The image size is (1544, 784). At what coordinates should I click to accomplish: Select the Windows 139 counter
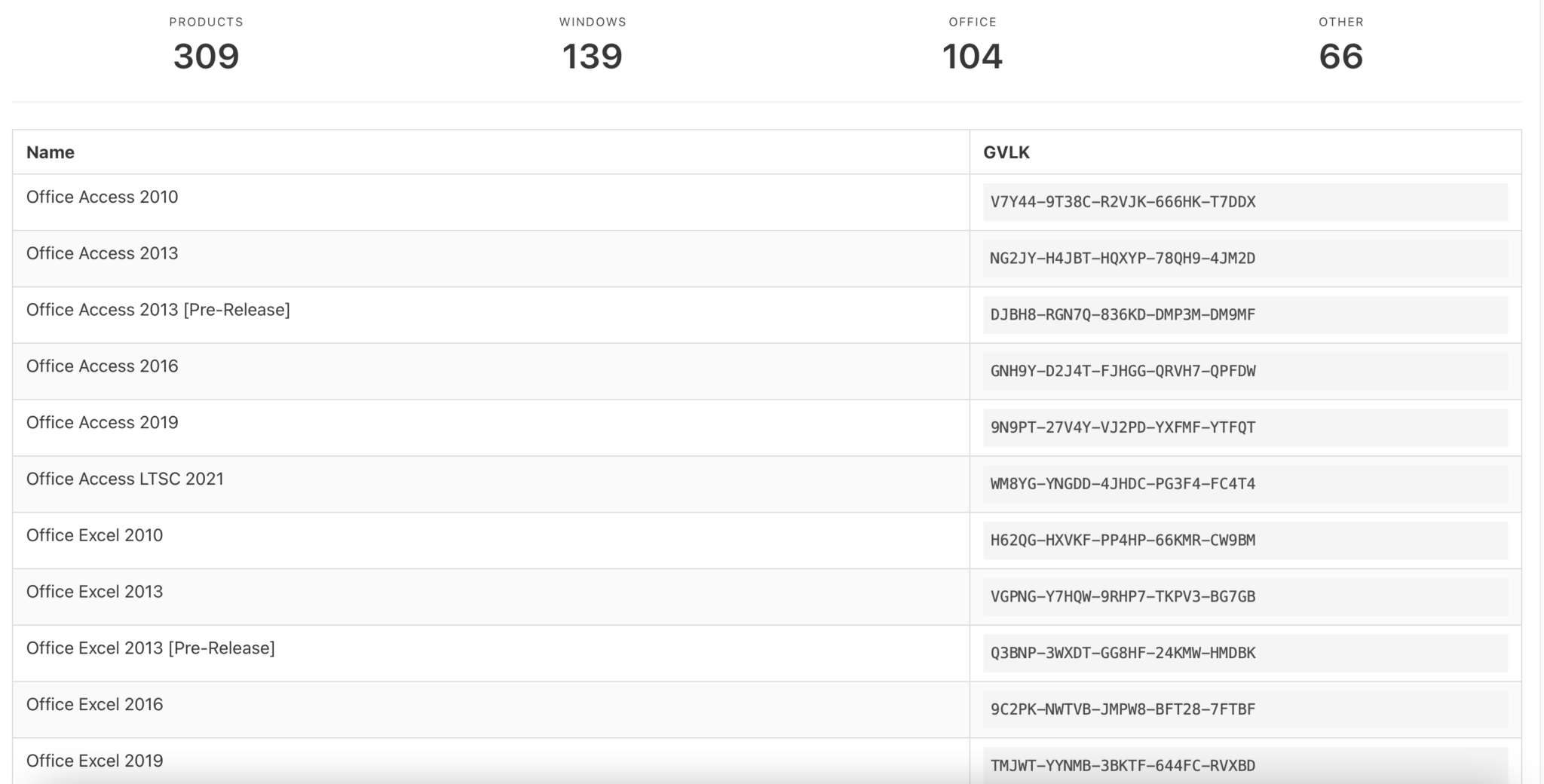click(592, 47)
